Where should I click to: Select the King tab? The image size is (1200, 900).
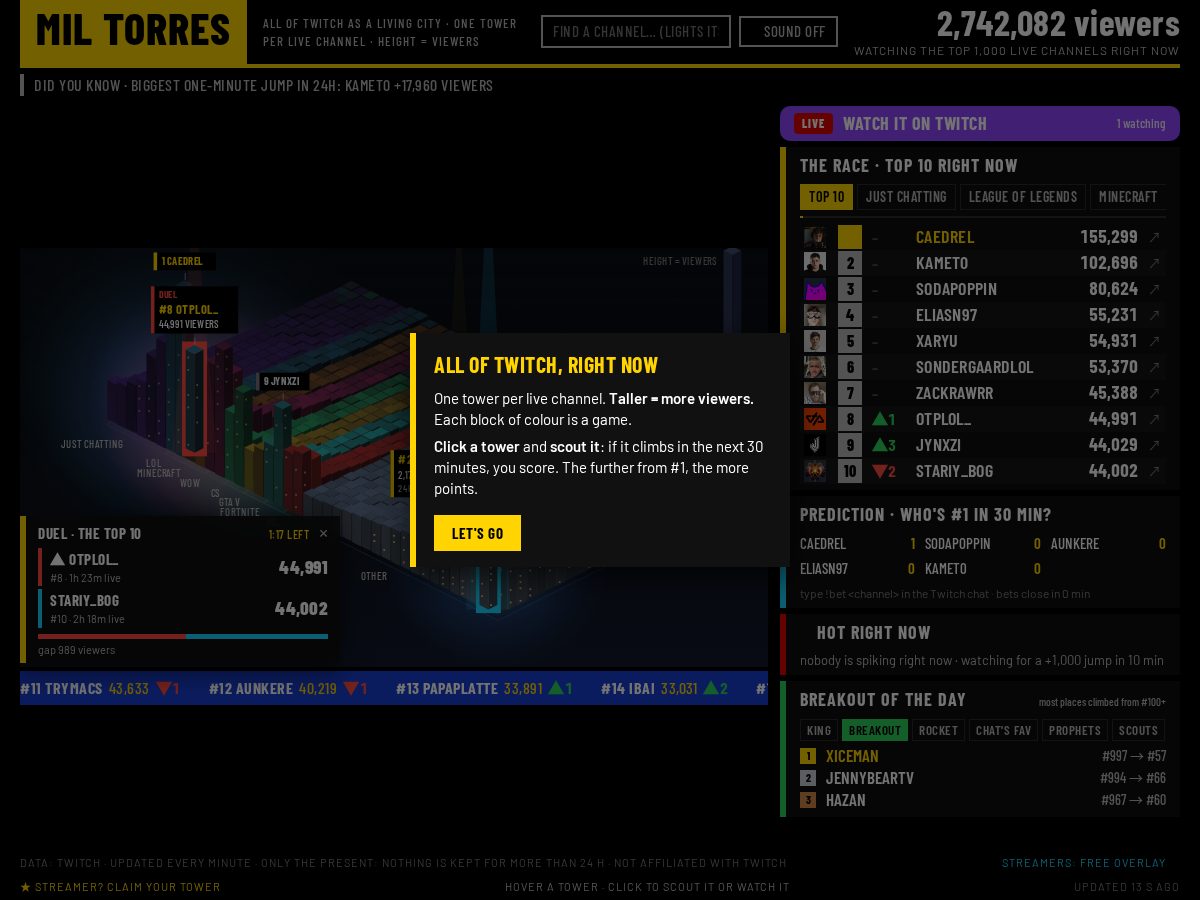click(x=819, y=731)
